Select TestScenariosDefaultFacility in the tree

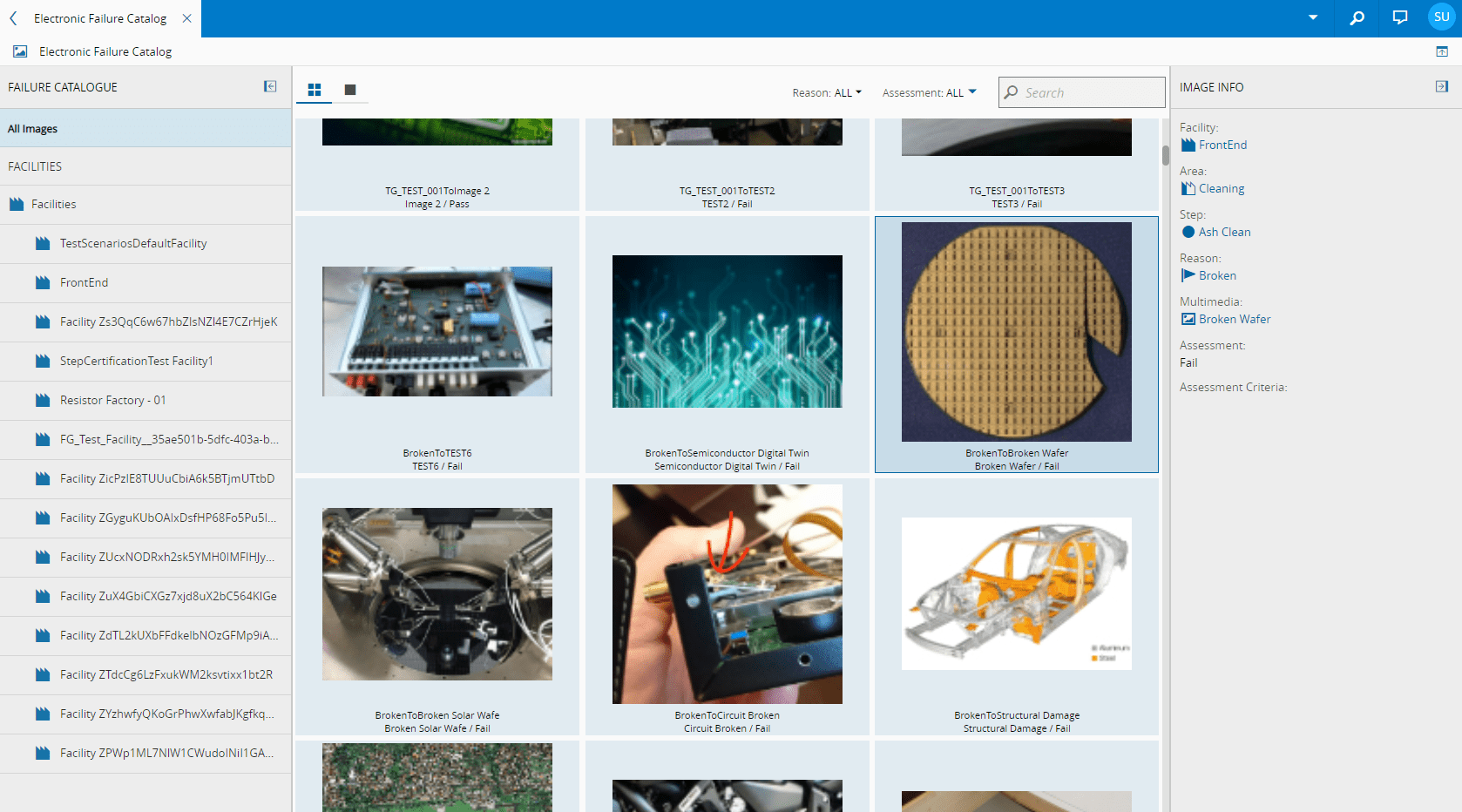pos(146,243)
